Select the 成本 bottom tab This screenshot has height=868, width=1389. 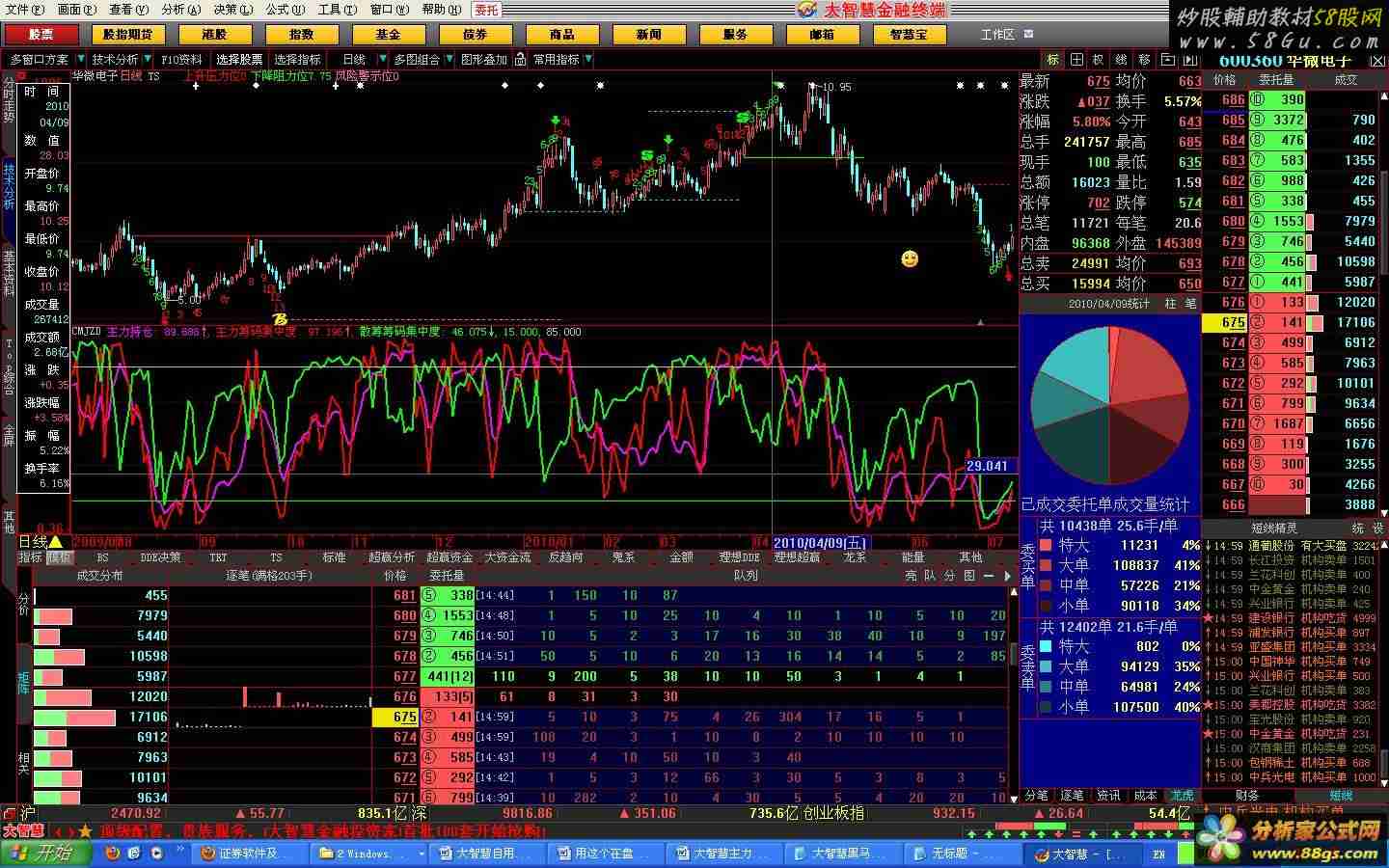1145,796
